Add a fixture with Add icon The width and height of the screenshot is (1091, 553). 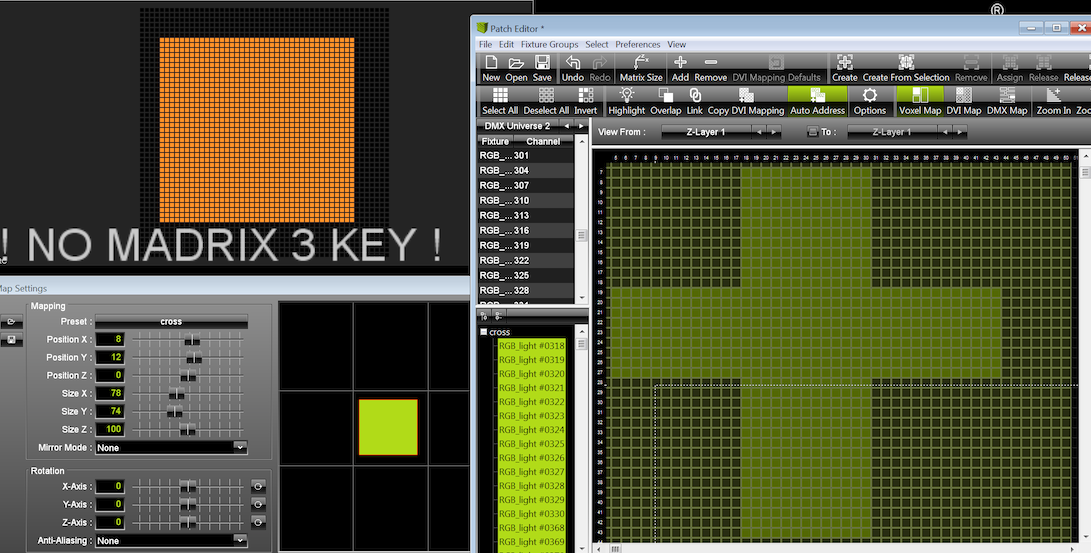click(x=680, y=62)
